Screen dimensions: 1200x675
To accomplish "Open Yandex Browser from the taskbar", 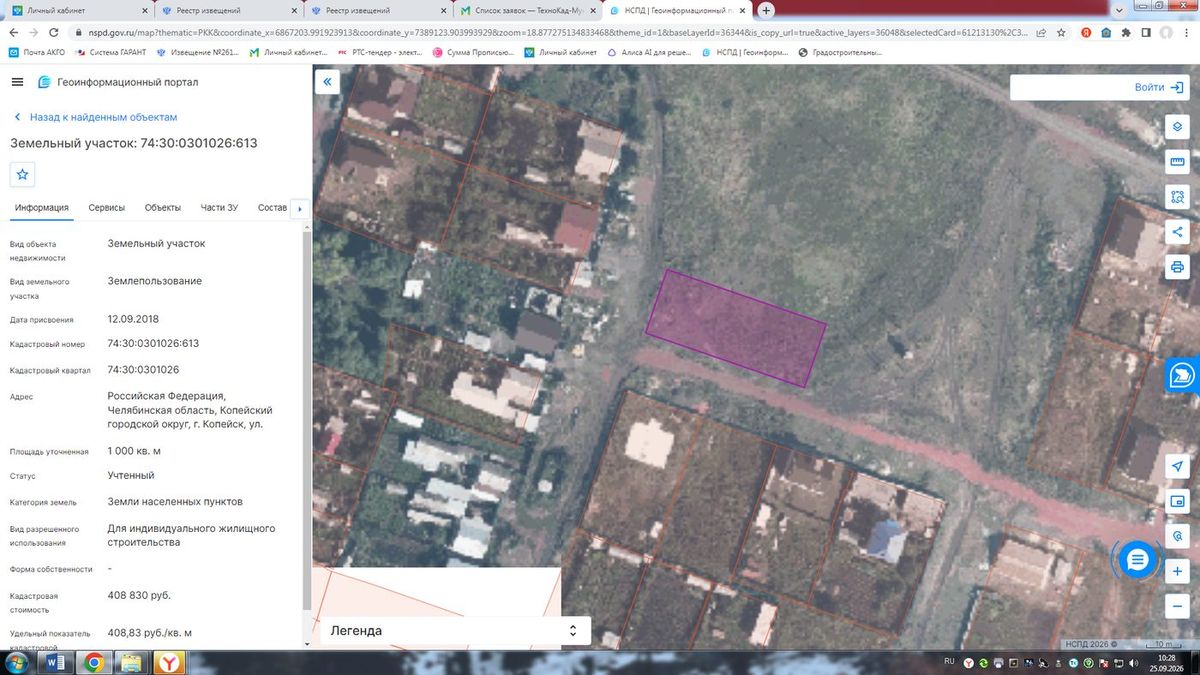I will (x=171, y=662).
